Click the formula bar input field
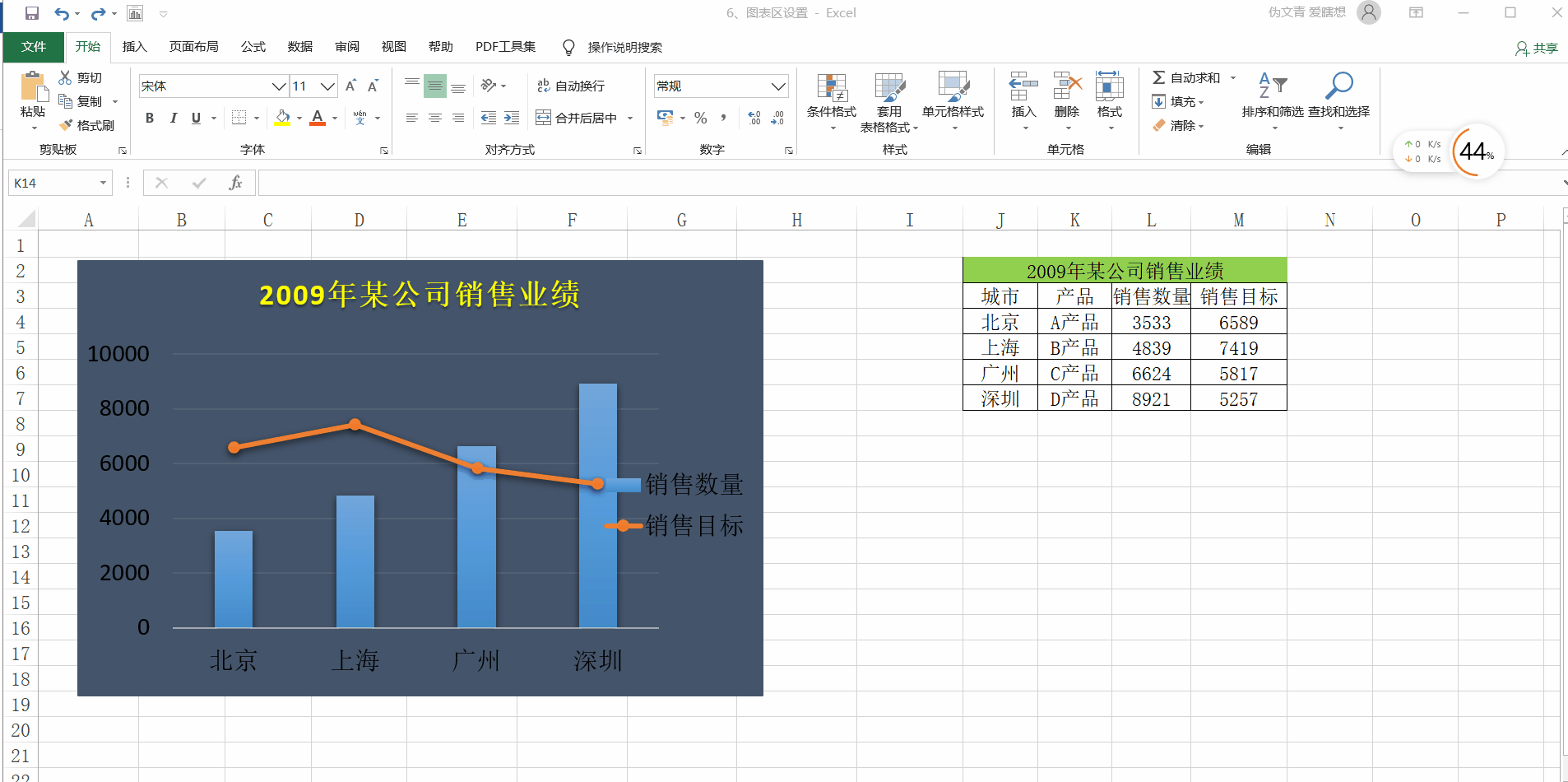Screen dimensions: 1568x782 tap(909, 183)
